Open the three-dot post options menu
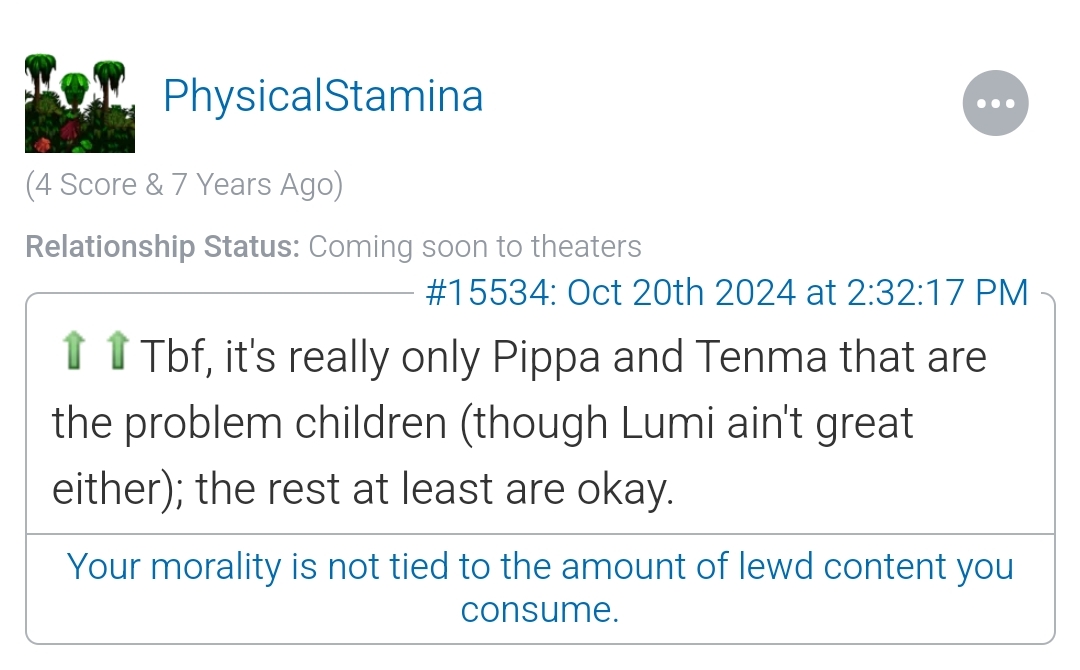Screen dimensions: 1080x670 click(x=995, y=103)
